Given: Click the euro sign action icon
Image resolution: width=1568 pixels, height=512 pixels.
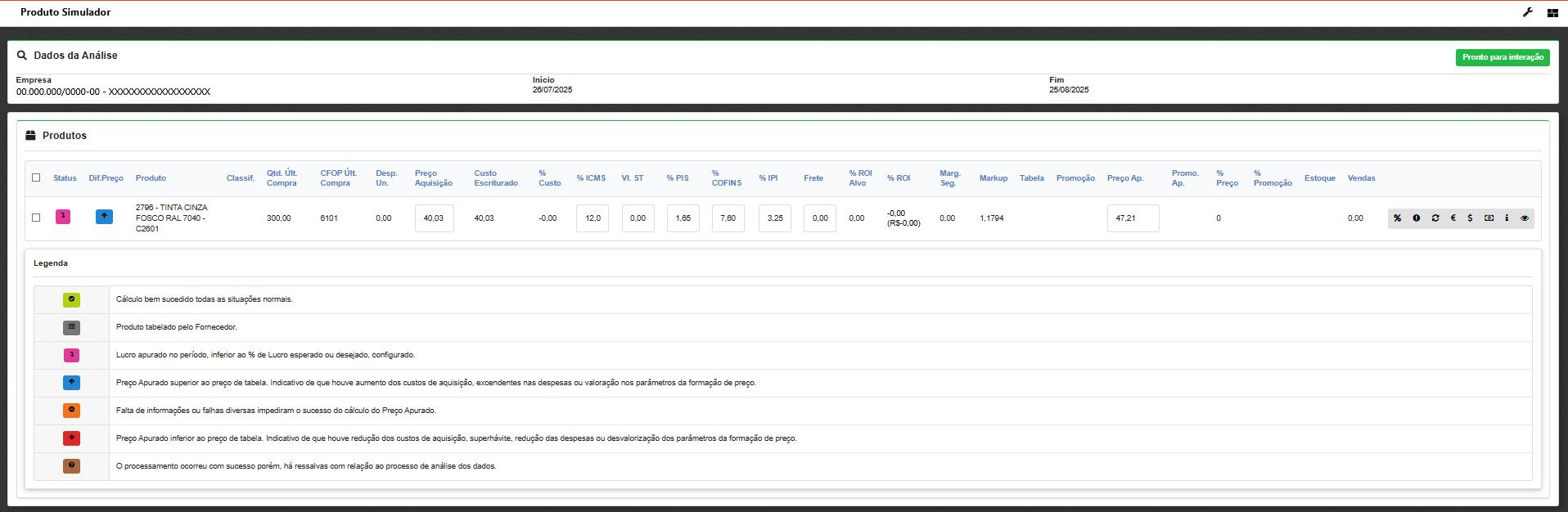Looking at the screenshot, I should [1453, 218].
